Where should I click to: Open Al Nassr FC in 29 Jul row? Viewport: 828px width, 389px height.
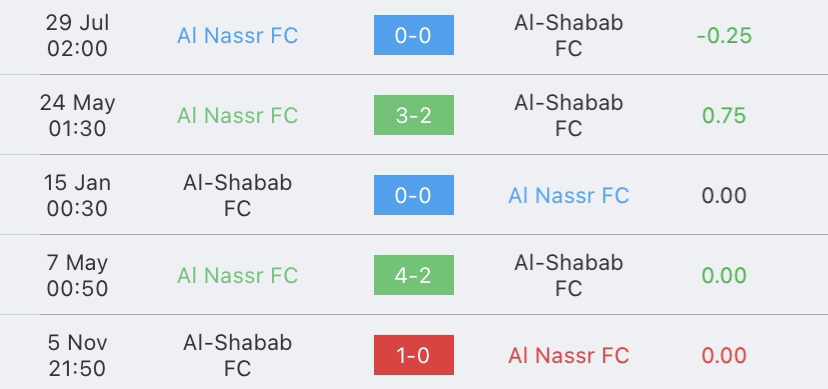(238, 35)
